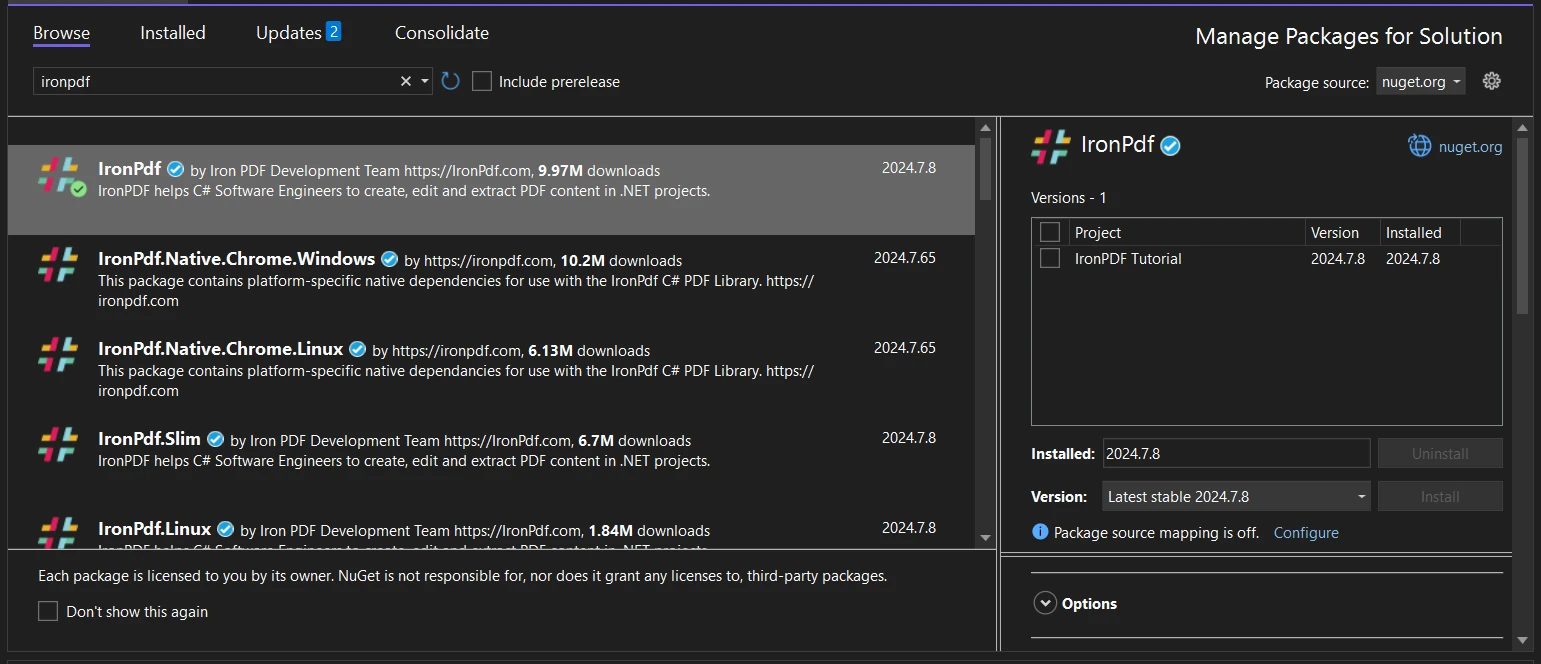Open the Package source dropdown

[x=1420, y=81]
